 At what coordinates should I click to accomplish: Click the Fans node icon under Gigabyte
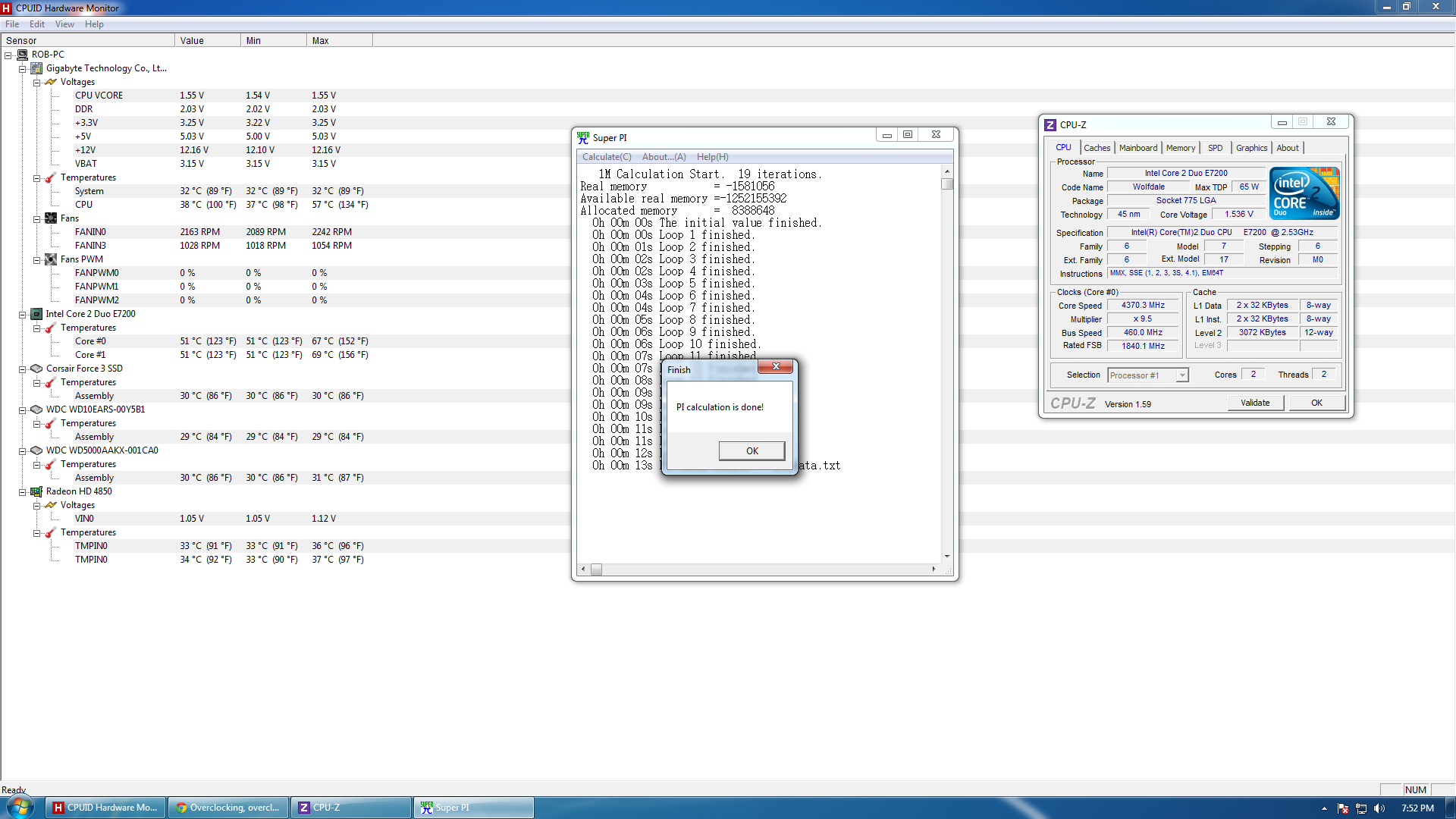click(51, 218)
